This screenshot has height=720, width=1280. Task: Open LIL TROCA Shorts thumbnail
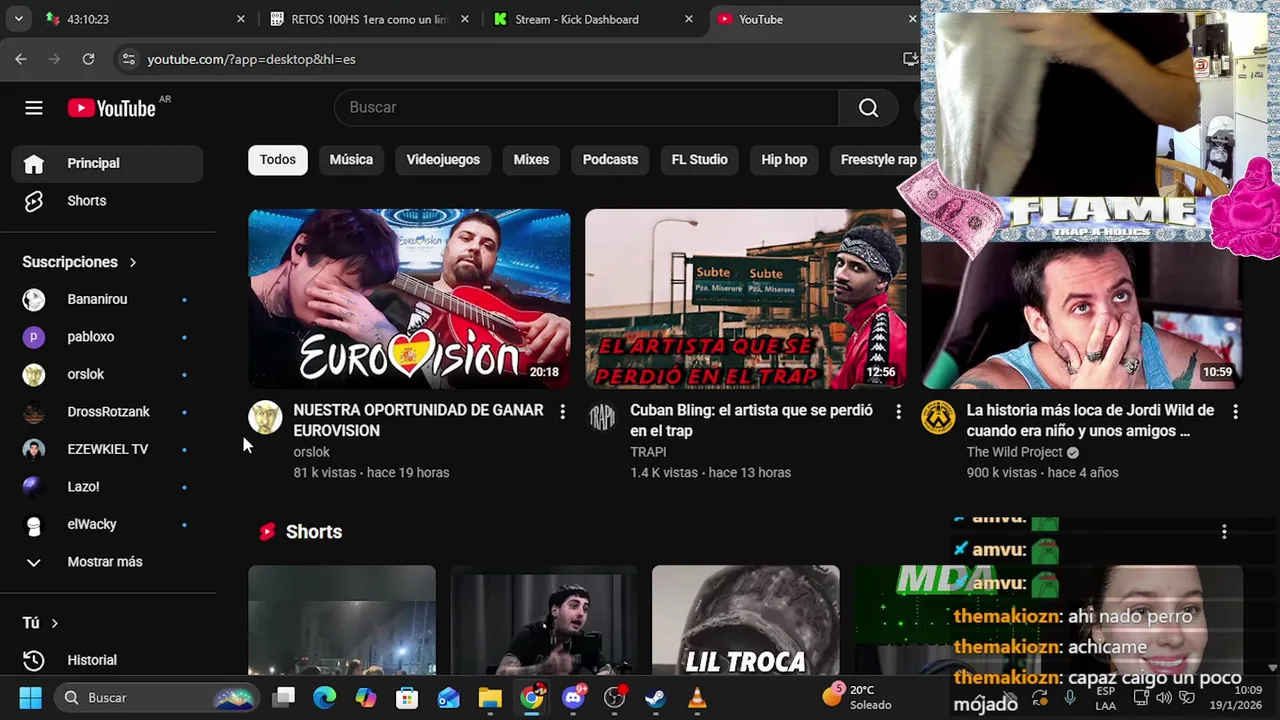click(x=745, y=621)
